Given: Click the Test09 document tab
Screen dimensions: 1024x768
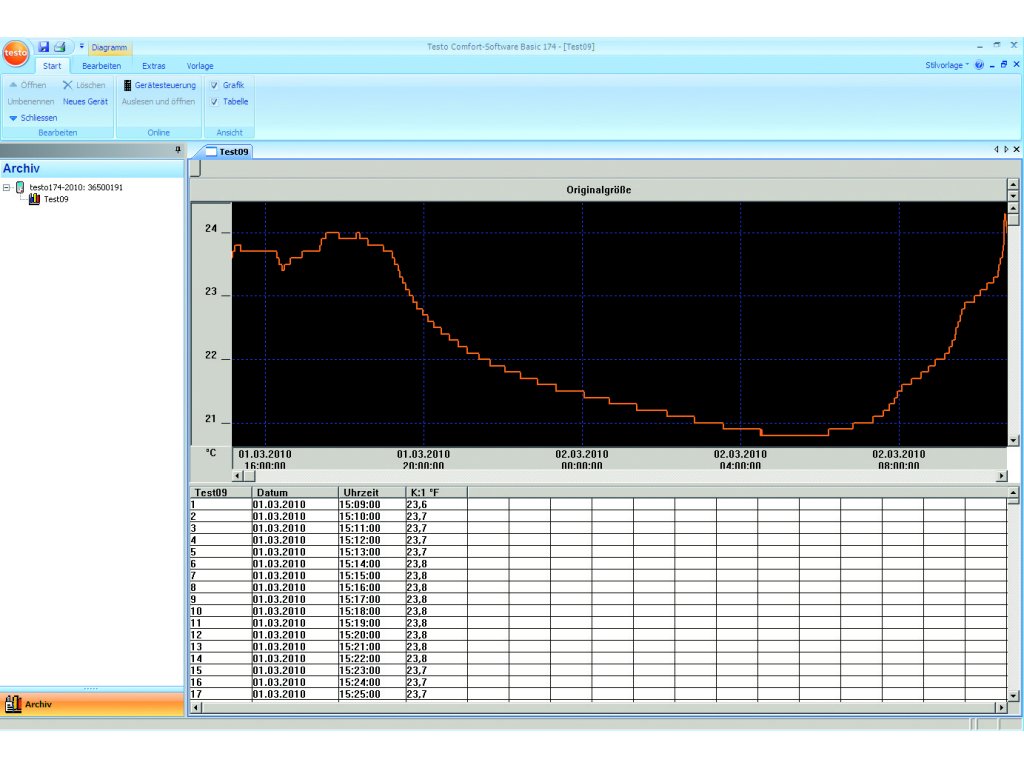Looking at the screenshot, I should point(227,152).
